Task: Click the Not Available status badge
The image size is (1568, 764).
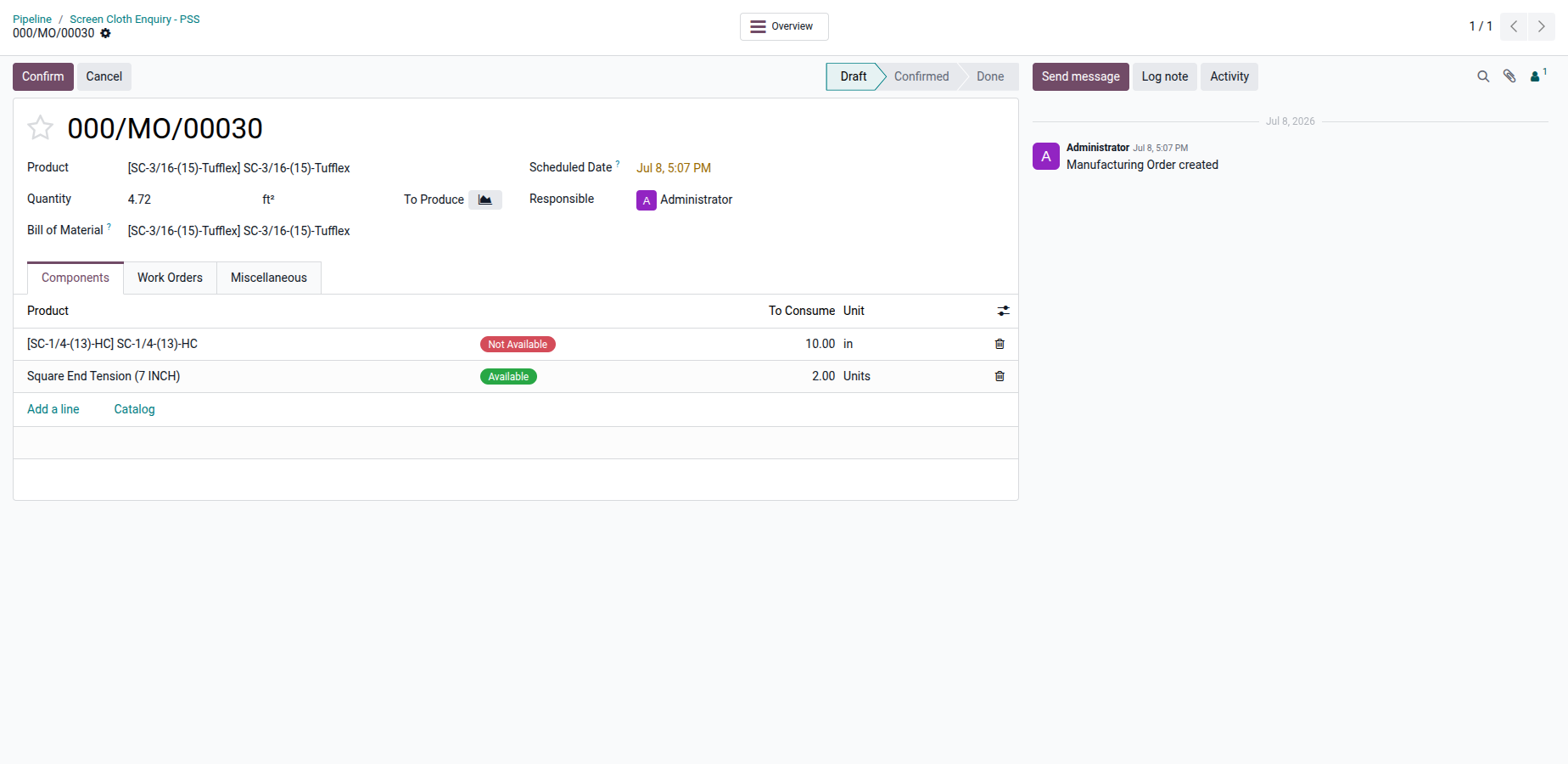Action: pyautogui.click(x=518, y=345)
